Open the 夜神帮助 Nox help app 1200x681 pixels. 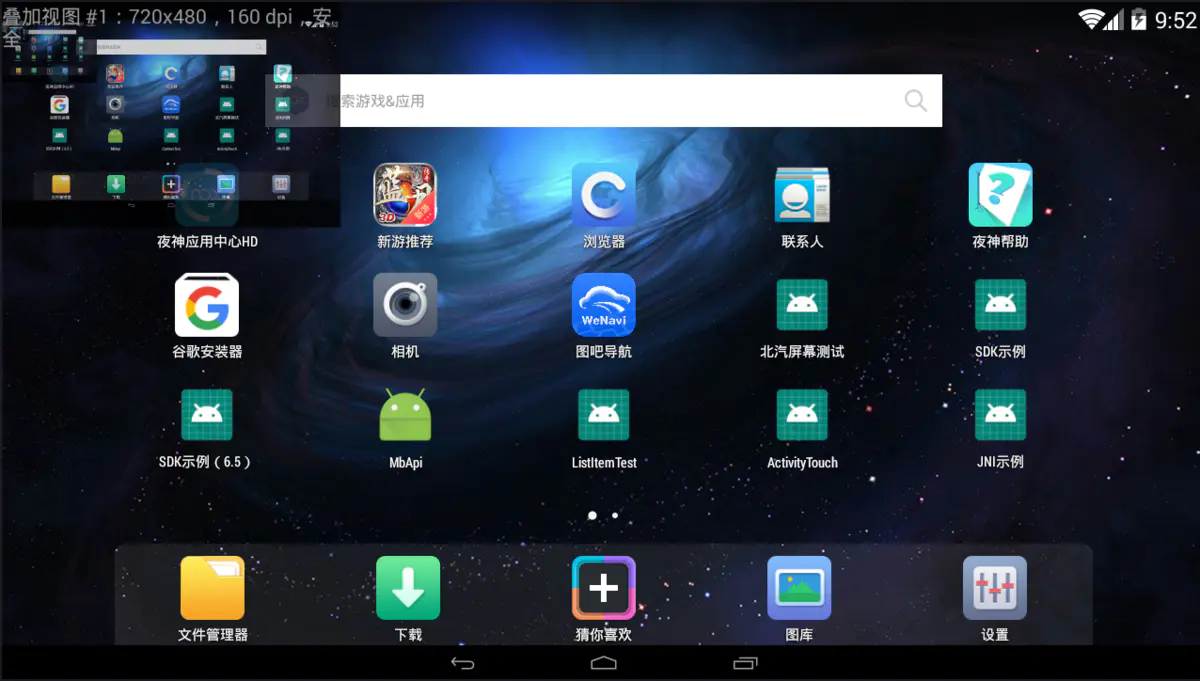(1000, 195)
